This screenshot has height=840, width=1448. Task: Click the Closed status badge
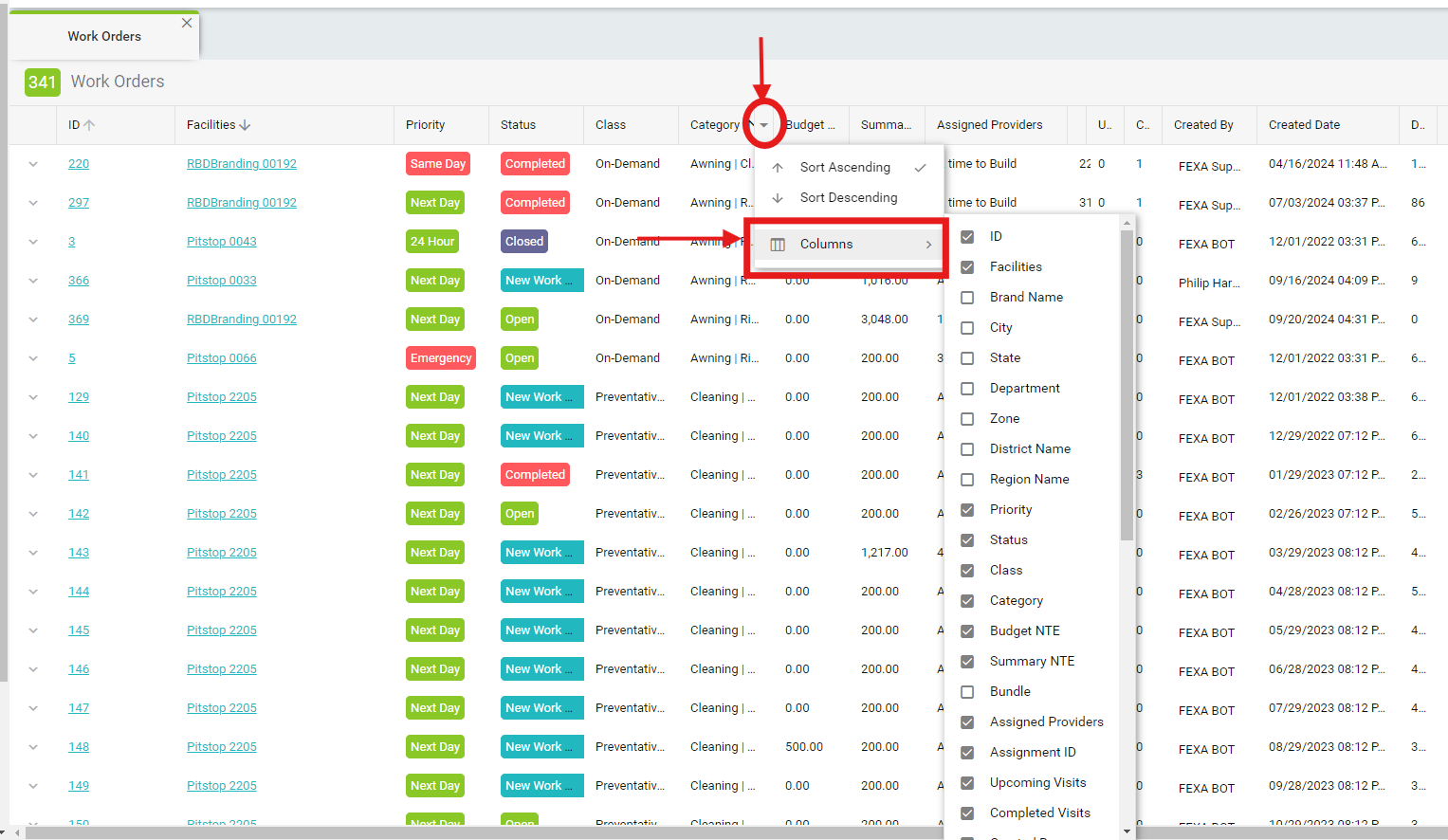point(523,242)
